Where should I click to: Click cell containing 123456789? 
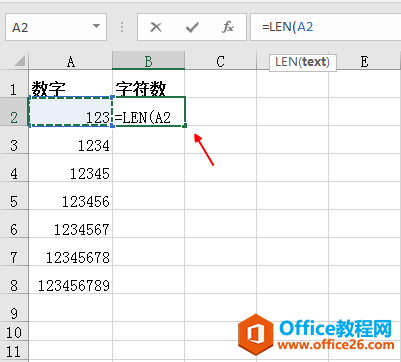pyautogui.click(x=71, y=280)
